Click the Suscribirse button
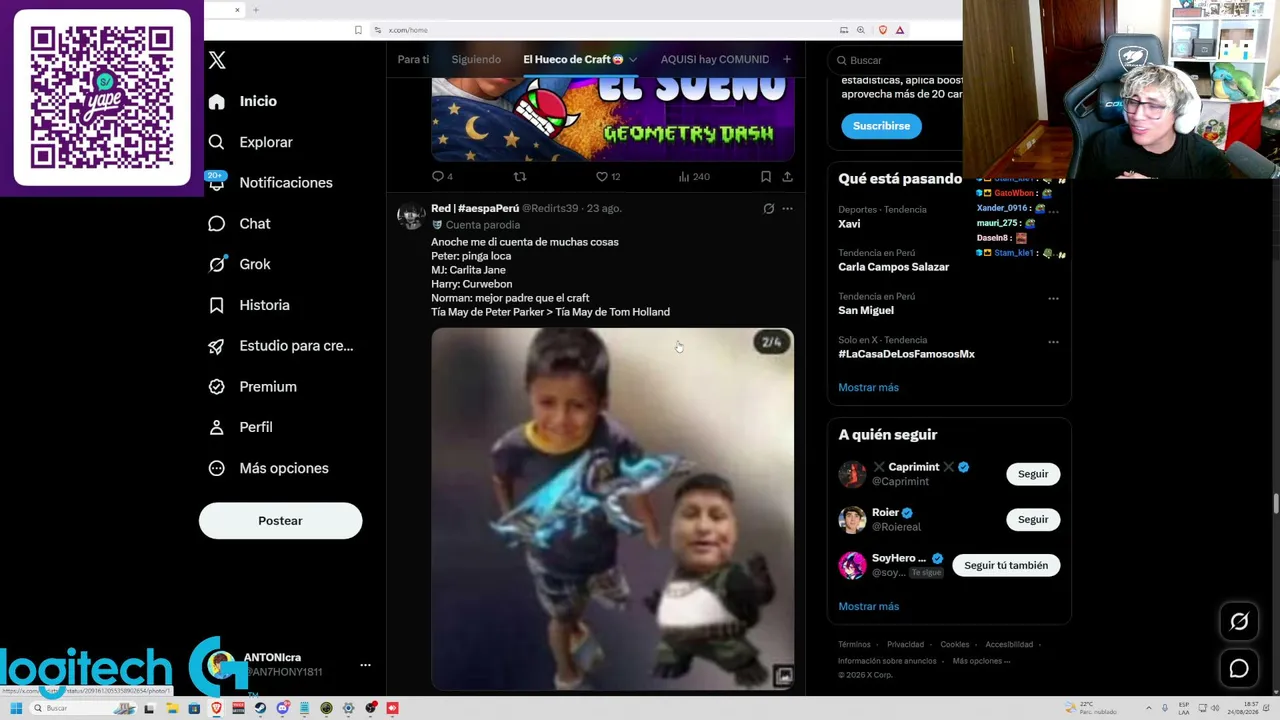 click(x=881, y=126)
